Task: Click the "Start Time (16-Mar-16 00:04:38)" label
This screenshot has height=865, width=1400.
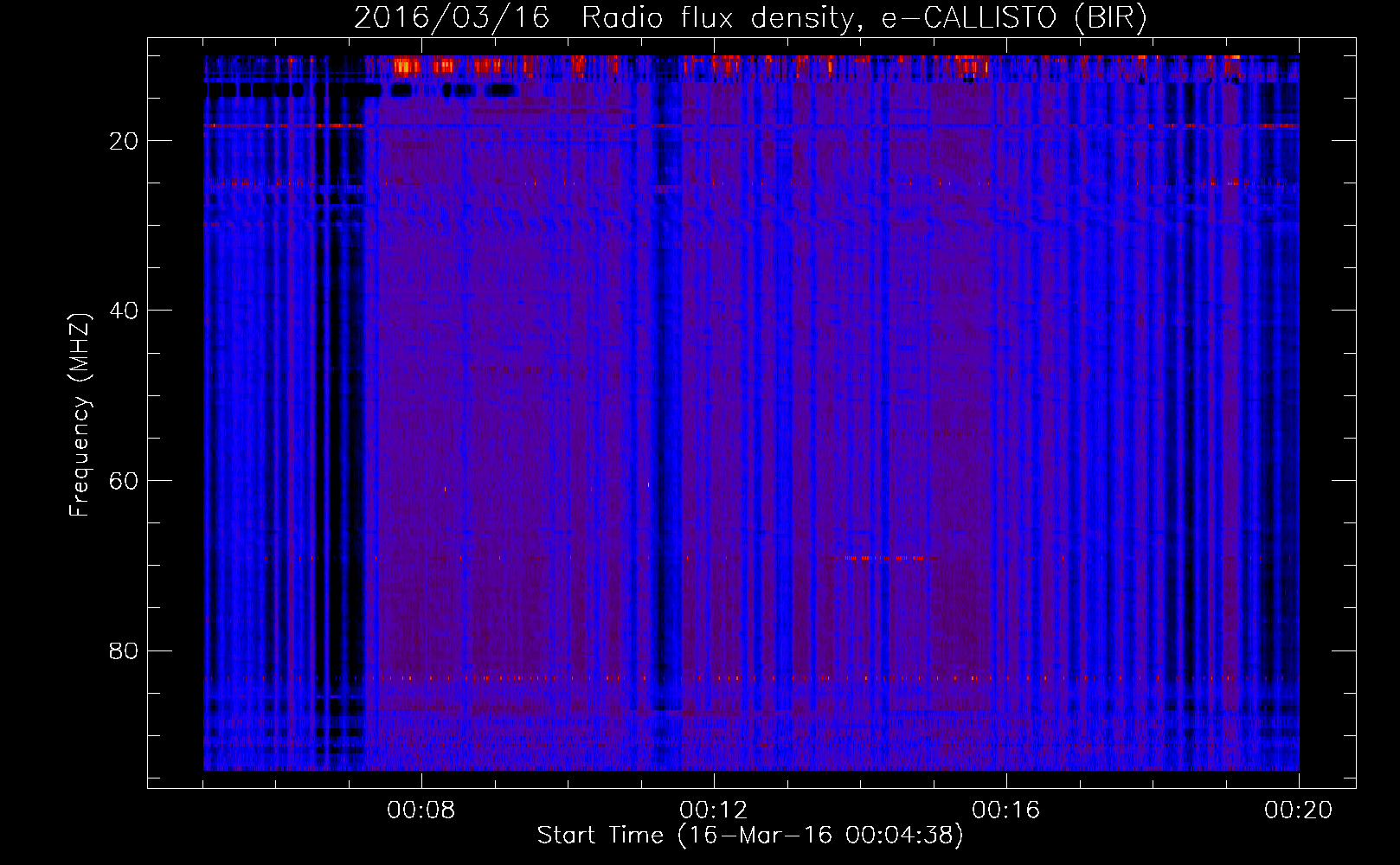Action: pos(750,836)
